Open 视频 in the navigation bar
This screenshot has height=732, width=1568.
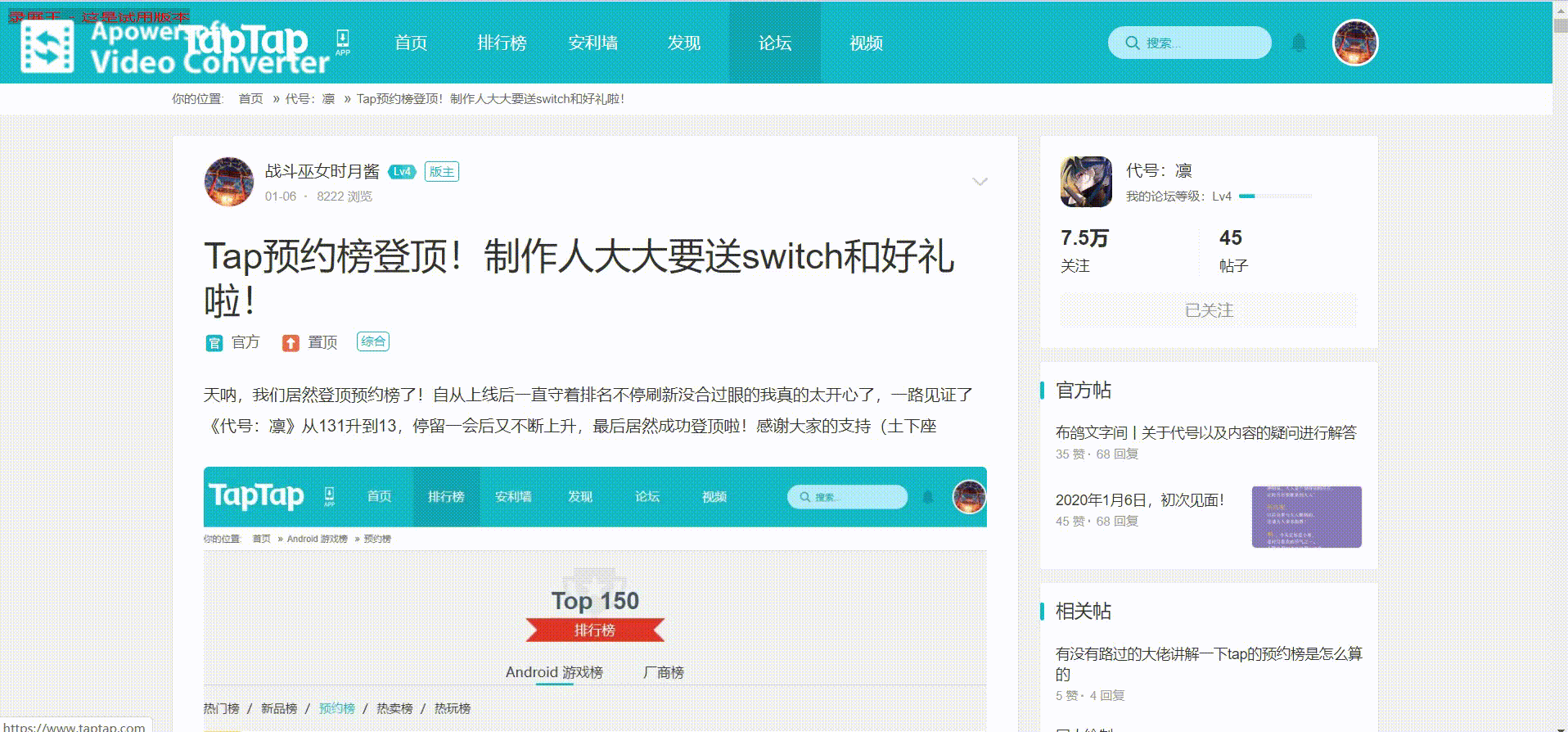coord(866,43)
